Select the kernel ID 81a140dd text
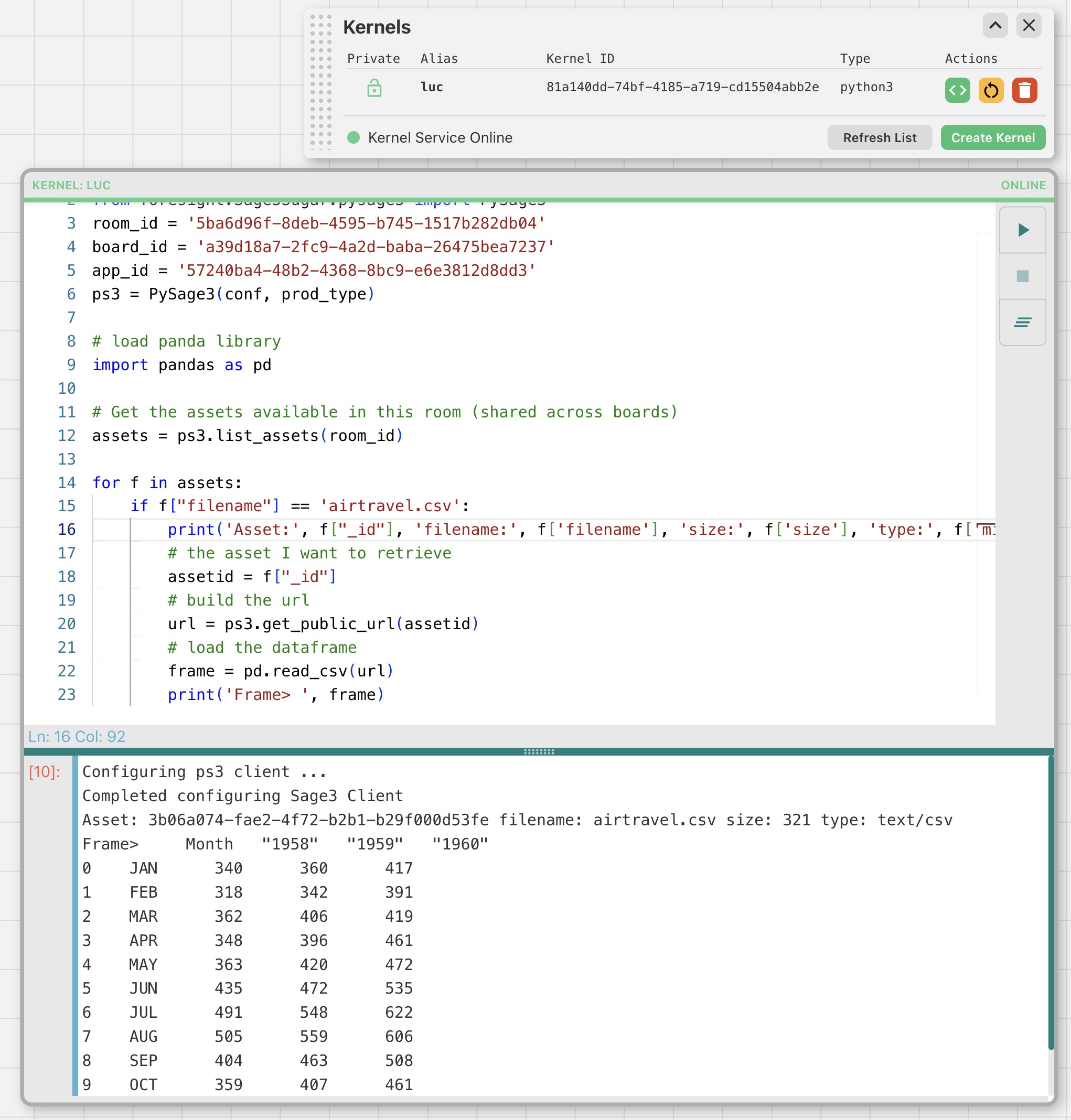Image resolution: width=1071 pixels, height=1120 pixels. (682, 87)
